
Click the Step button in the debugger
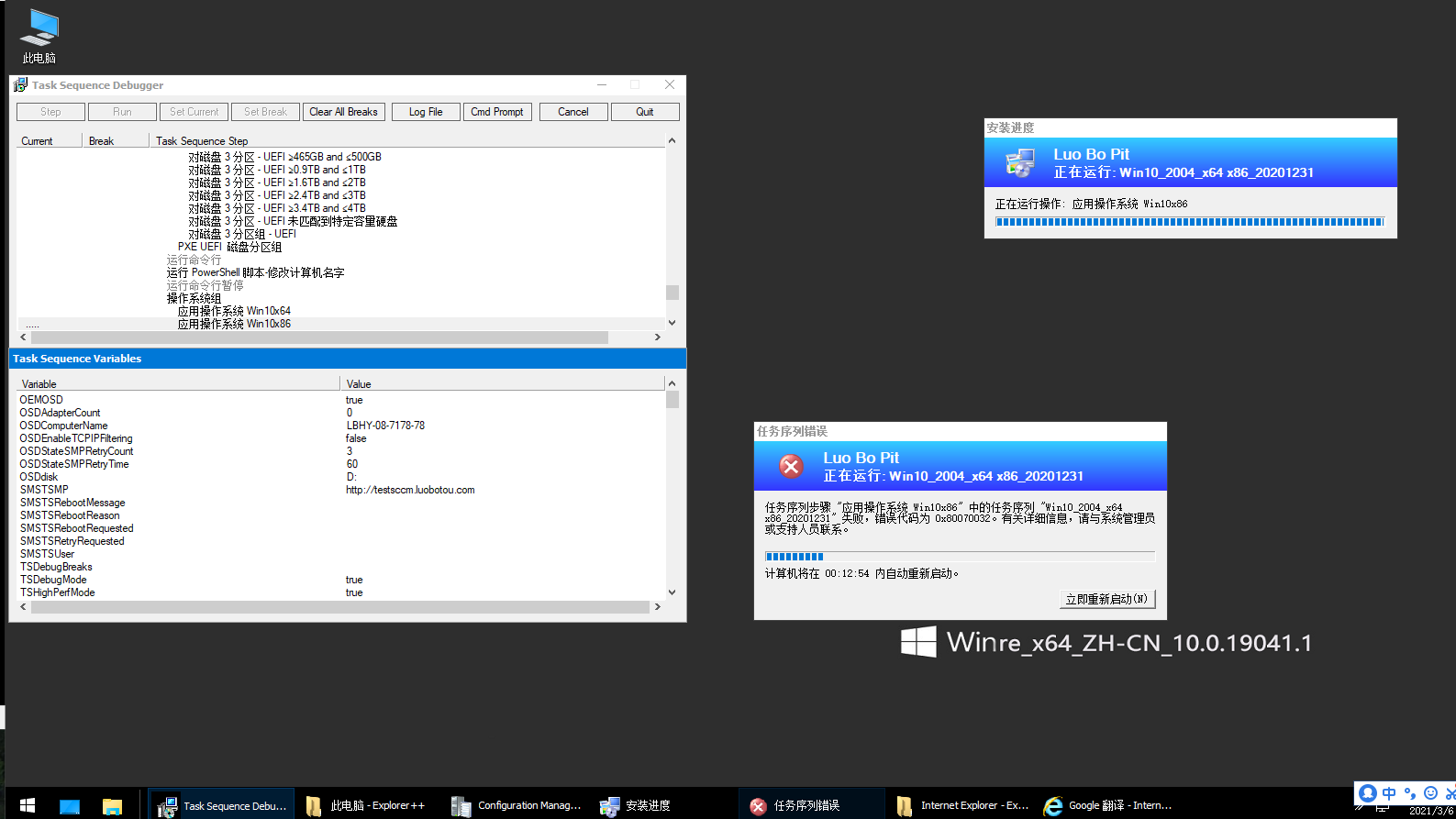tap(50, 112)
